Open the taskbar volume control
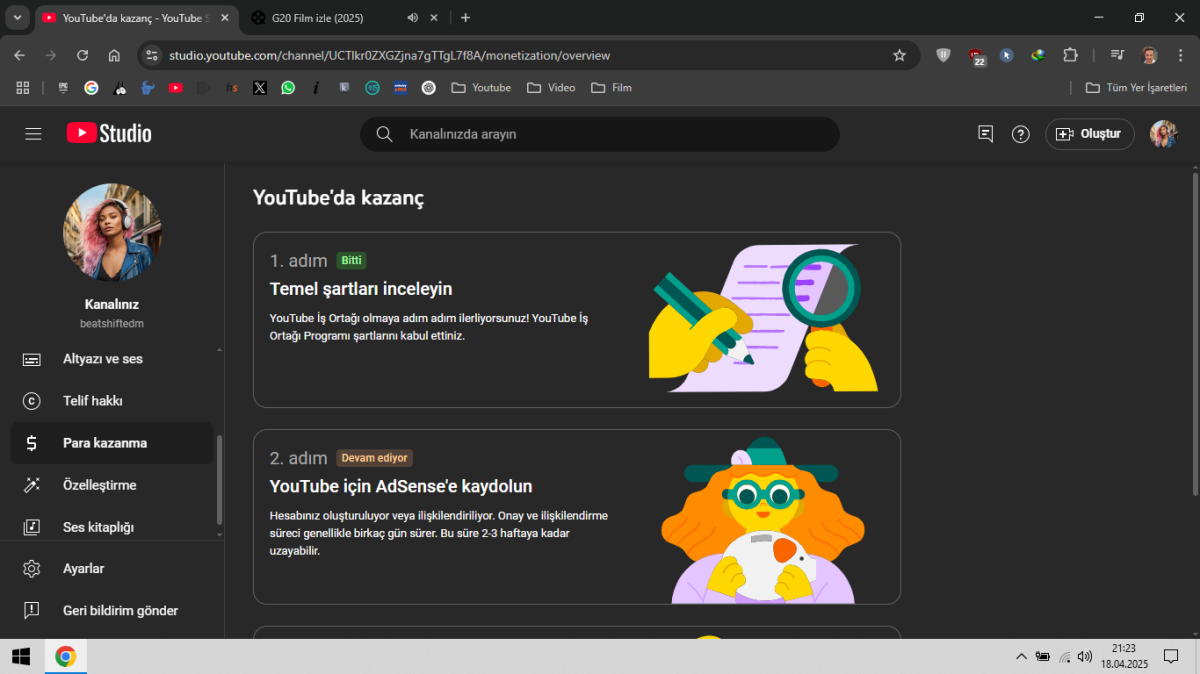This screenshot has height=674, width=1200. click(x=1085, y=656)
